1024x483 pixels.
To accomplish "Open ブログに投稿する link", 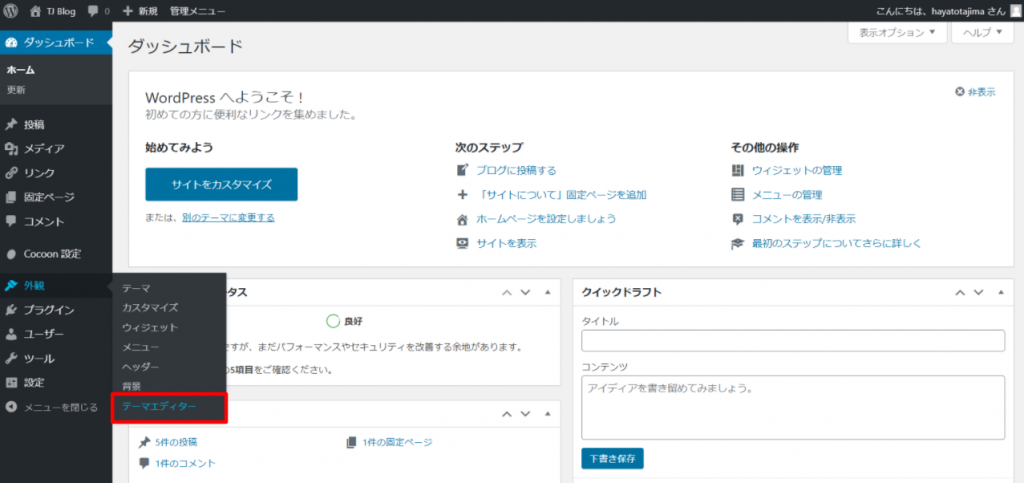I will [x=516, y=170].
